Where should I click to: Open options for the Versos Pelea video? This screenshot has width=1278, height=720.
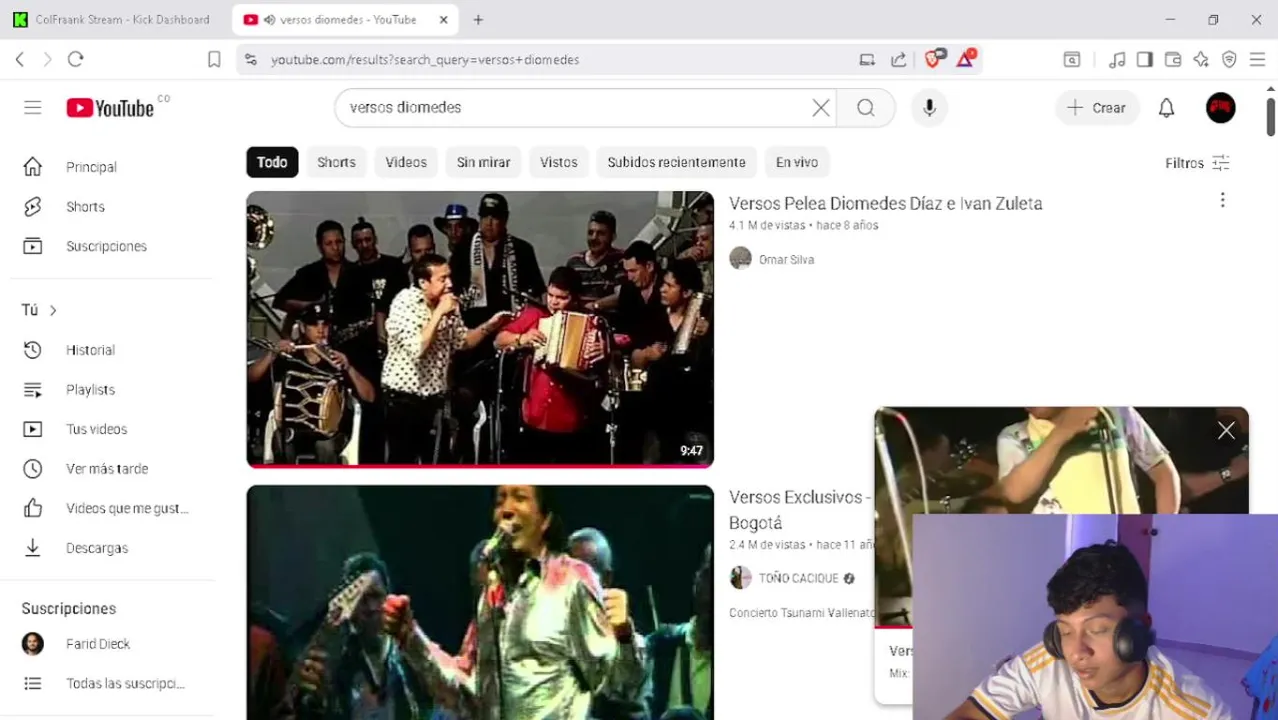coord(1222,201)
